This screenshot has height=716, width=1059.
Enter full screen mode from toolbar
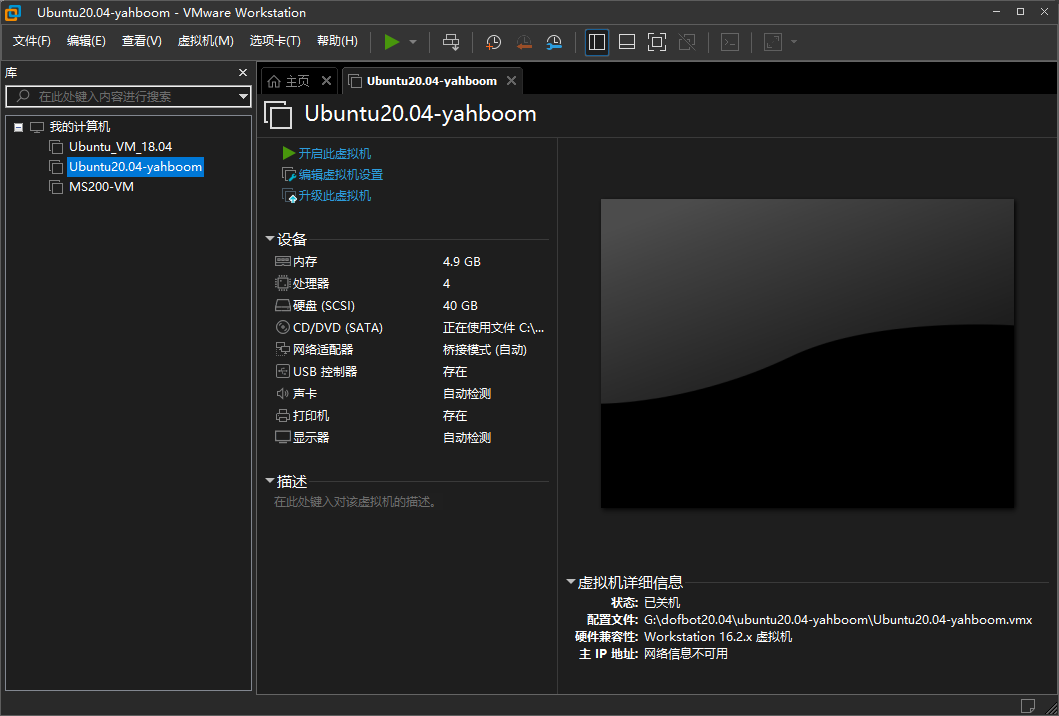click(656, 42)
